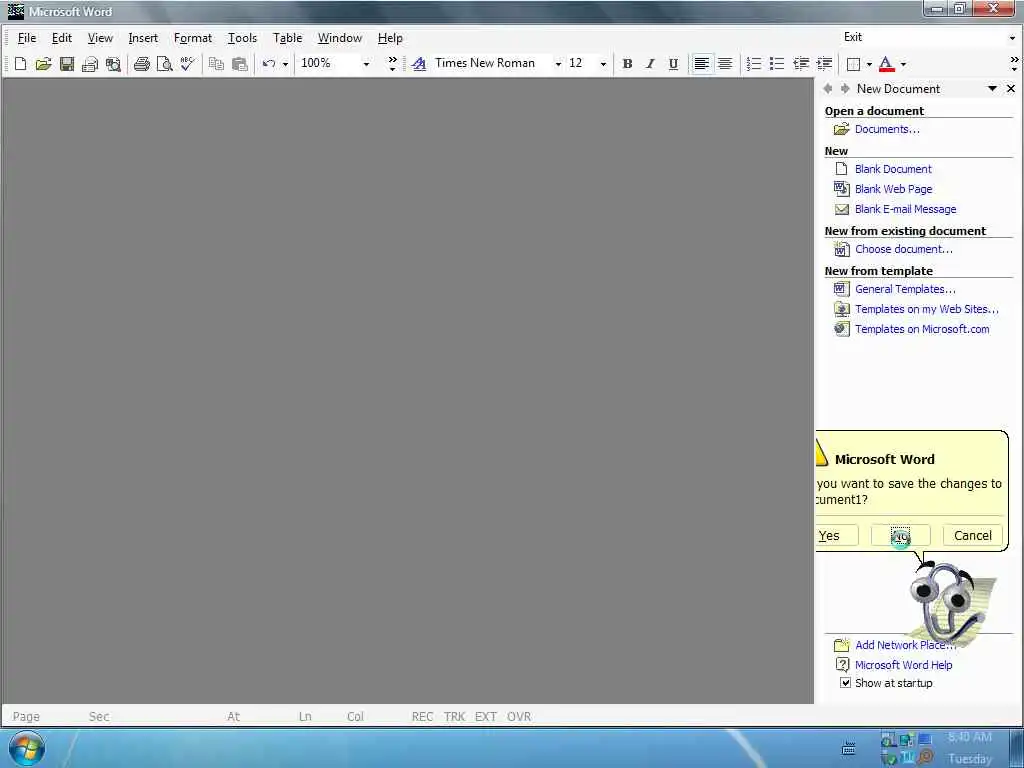1024x768 pixels.
Task: Toggle Underline formatting
Action: click(x=673, y=63)
